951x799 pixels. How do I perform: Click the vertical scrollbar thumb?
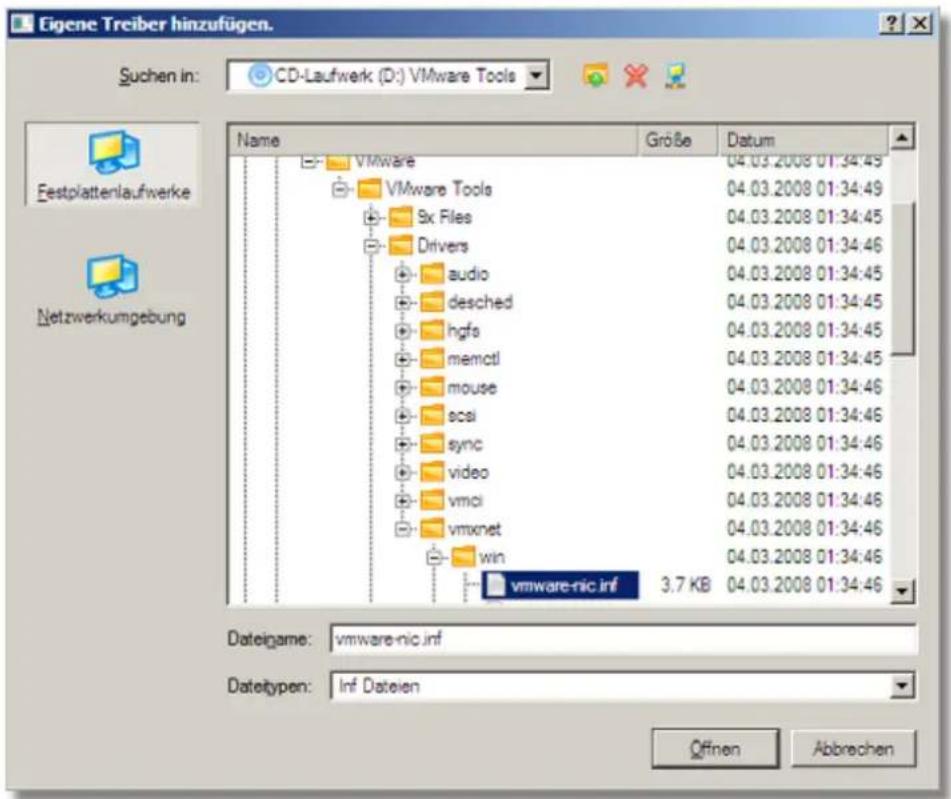902,279
